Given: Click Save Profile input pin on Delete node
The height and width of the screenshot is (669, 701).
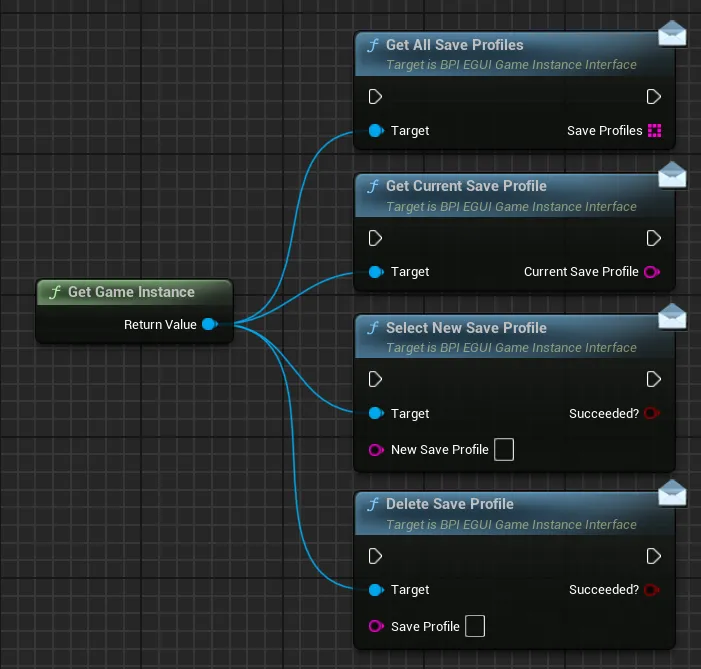Looking at the screenshot, I should pyautogui.click(x=376, y=626).
